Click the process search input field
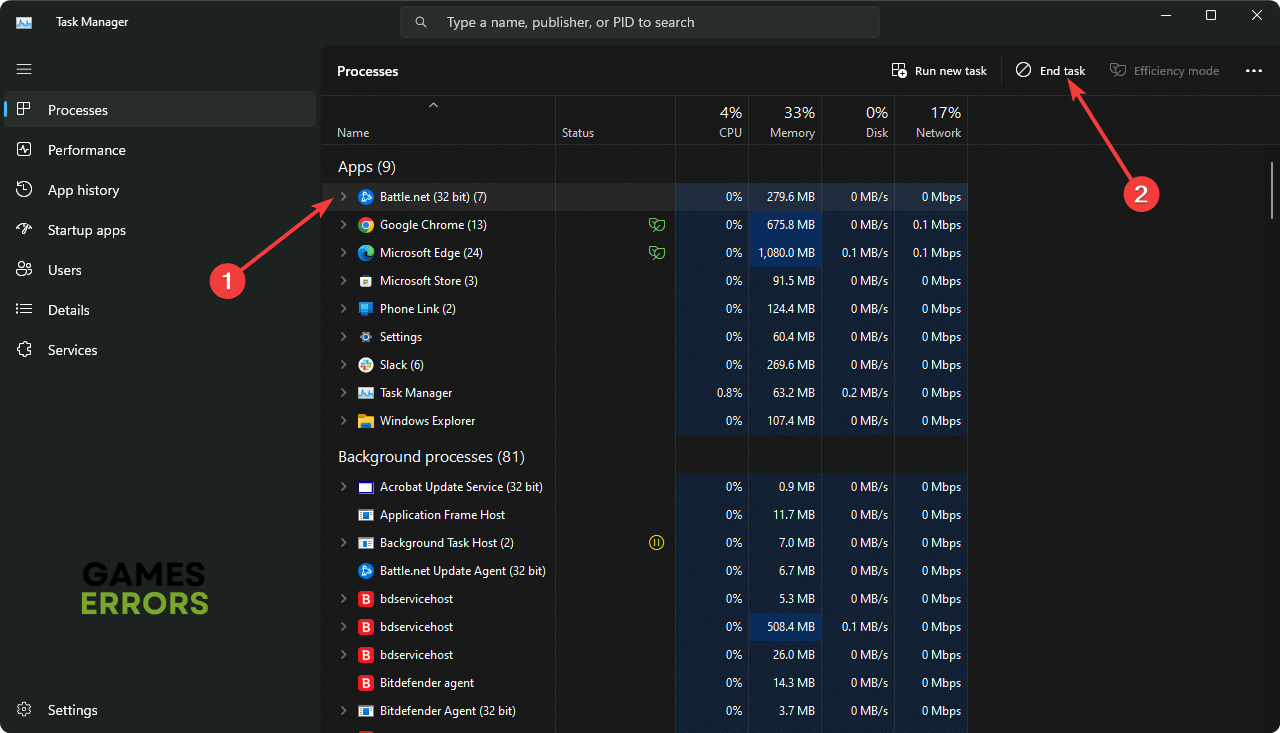The height and width of the screenshot is (733, 1280). tap(640, 22)
